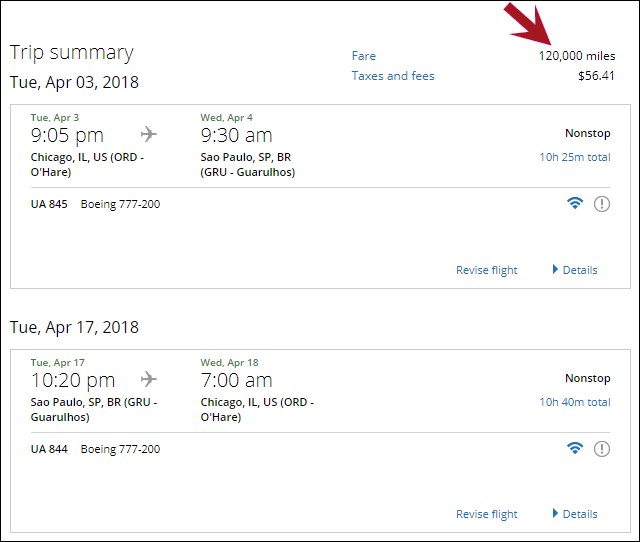Screen dimensions: 640x542
Task: Click Wi-Fi icon on flight UA 845
Action: tap(574, 204)
